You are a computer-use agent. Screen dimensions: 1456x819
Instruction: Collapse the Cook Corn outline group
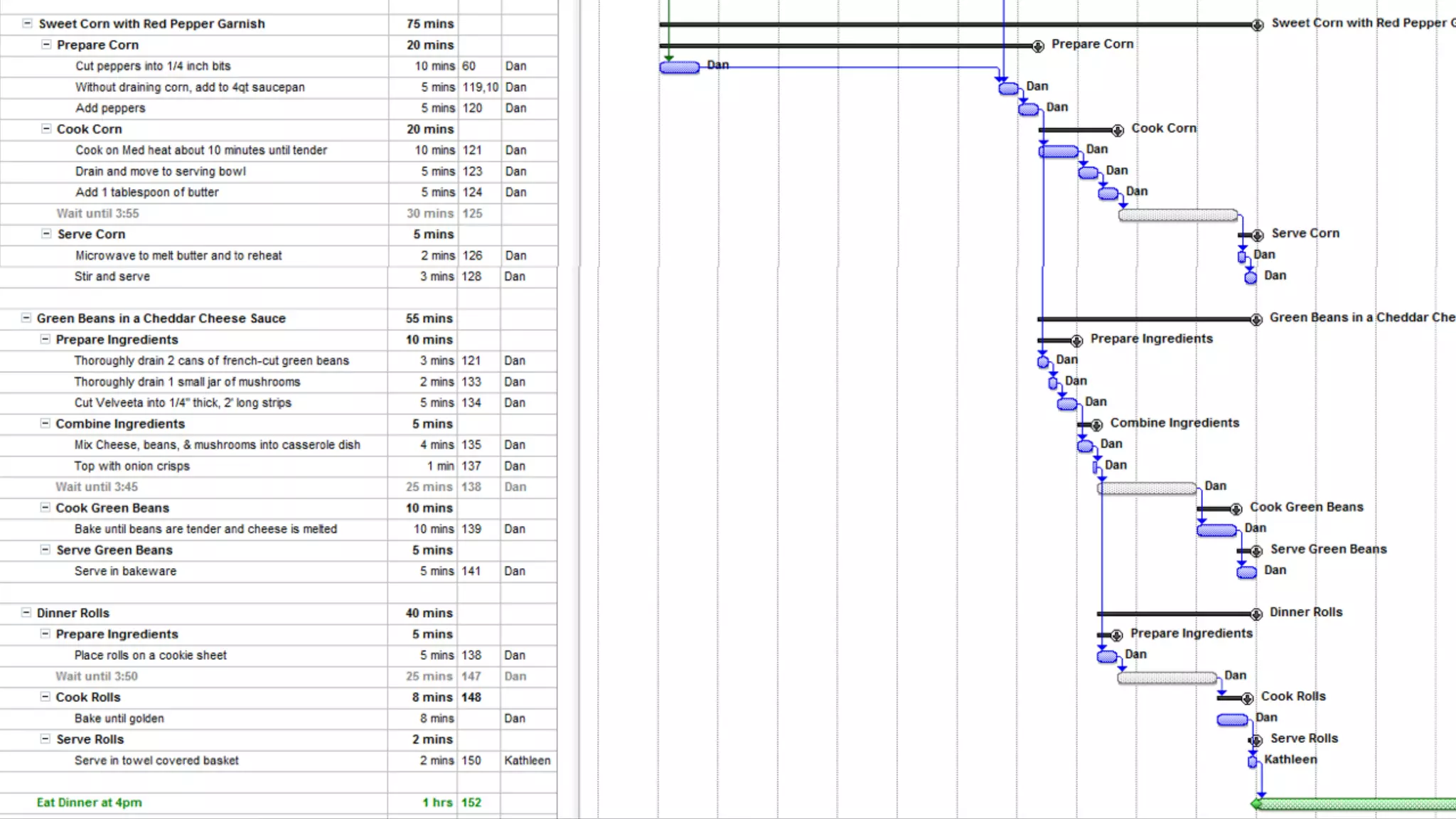click(46, 129)
